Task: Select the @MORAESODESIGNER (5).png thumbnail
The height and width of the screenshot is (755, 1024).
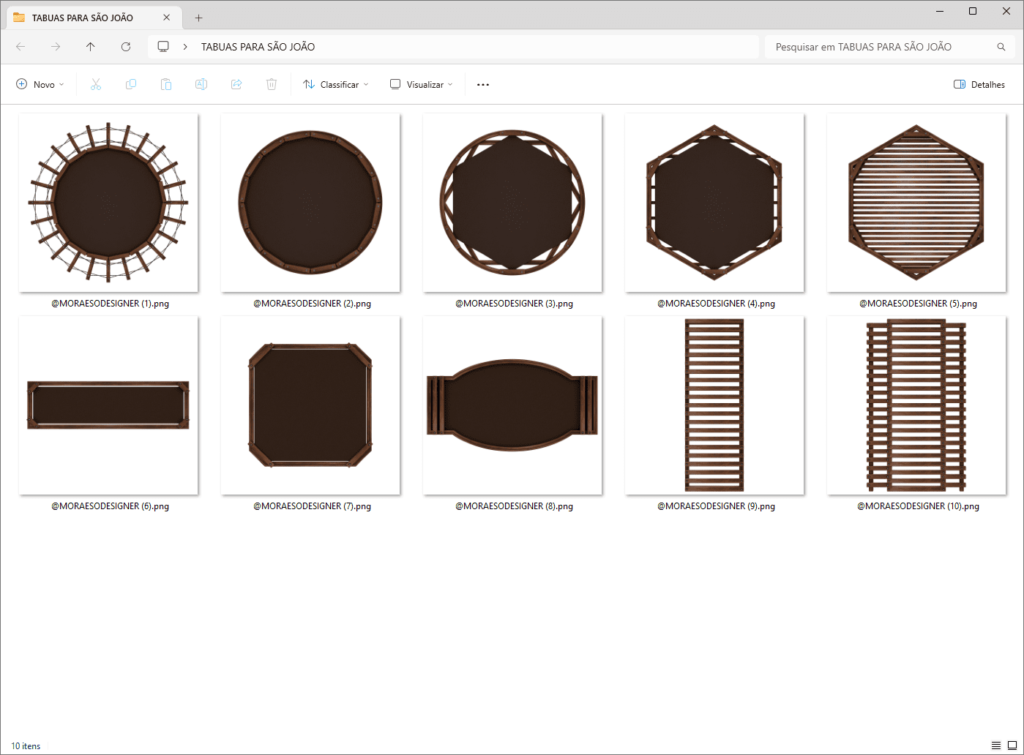Action: point(917,211)
